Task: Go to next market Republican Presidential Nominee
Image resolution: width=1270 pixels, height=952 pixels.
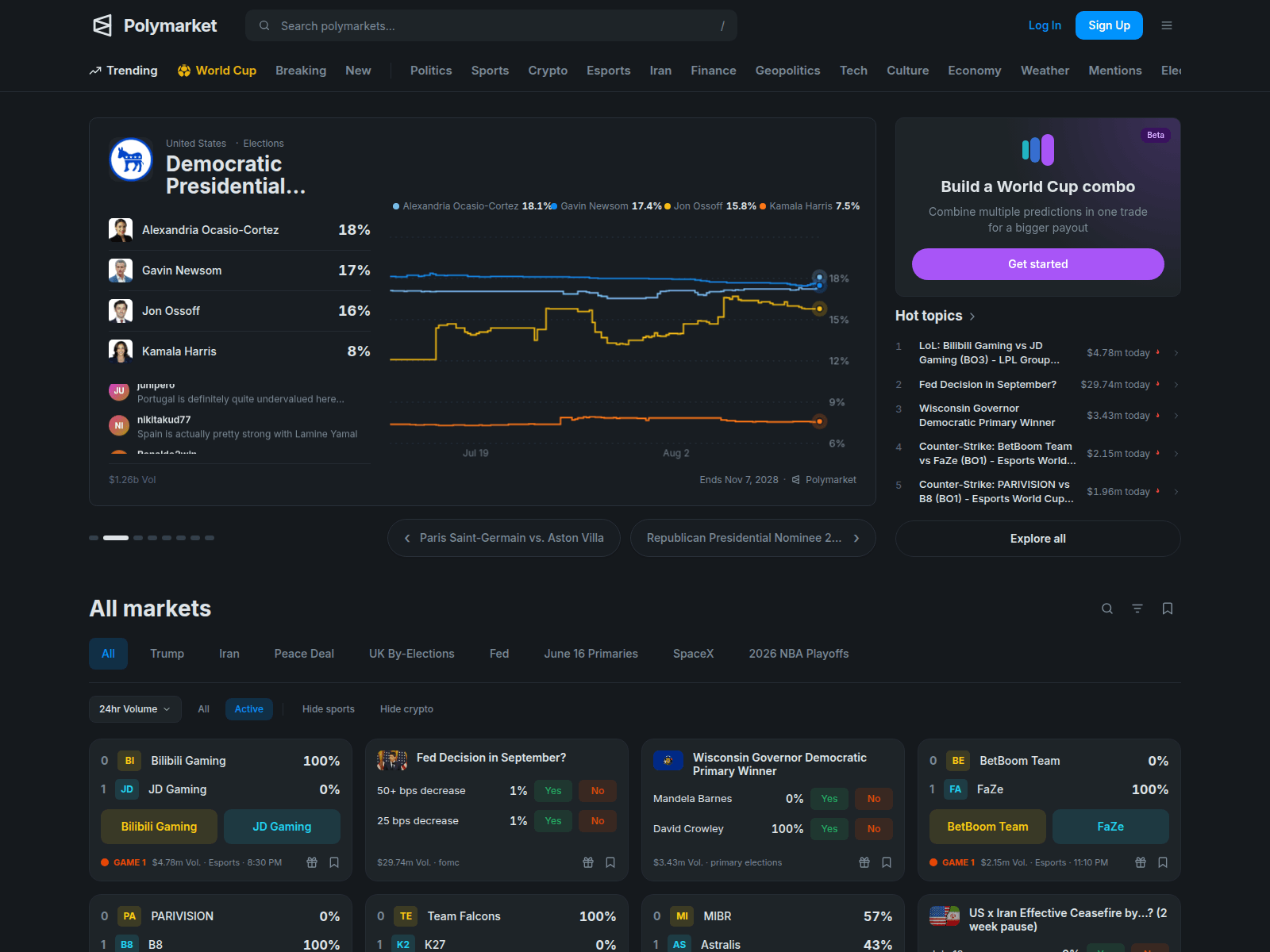Action: [x=753, y=538]
